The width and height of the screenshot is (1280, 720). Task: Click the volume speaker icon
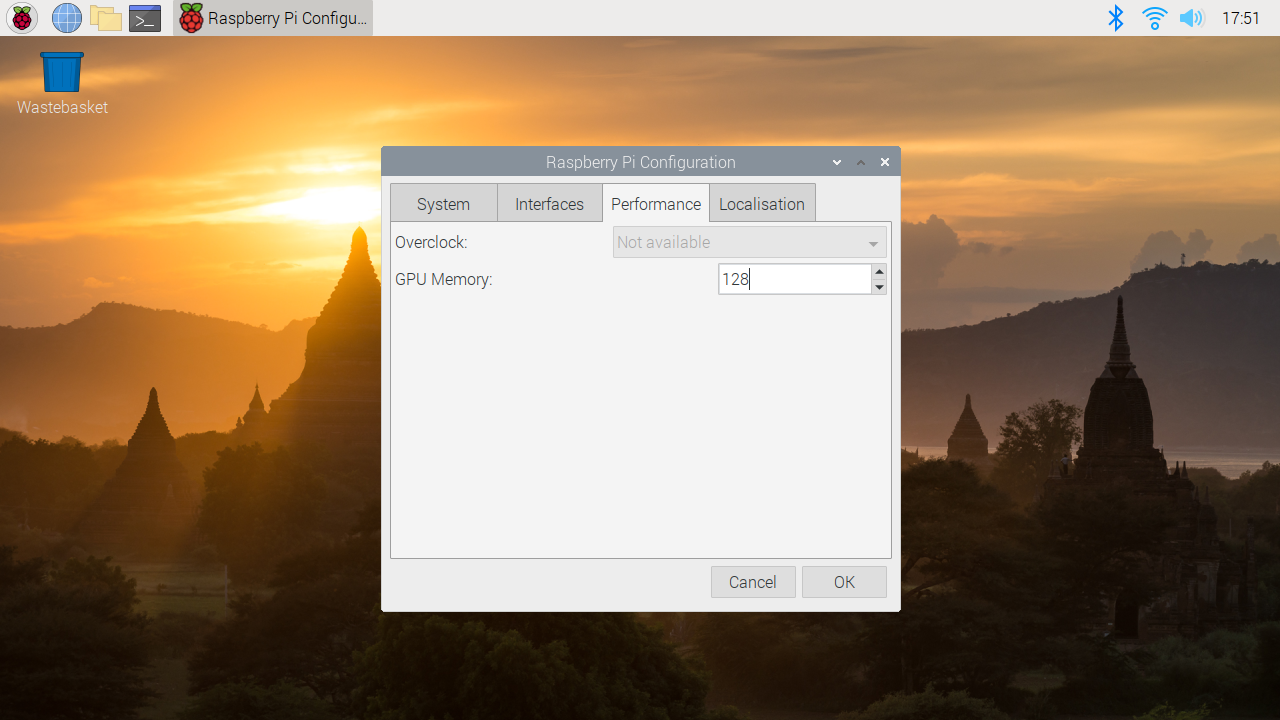coord(1191,18)
